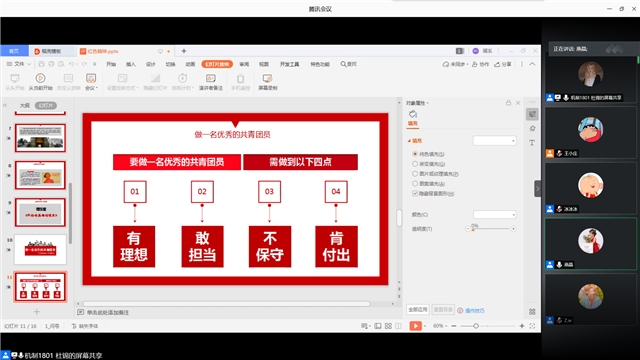Screen dimensions: 640x360
Task: Click the grid icon at bottom of right sidebar
Action: coord(532,311)
